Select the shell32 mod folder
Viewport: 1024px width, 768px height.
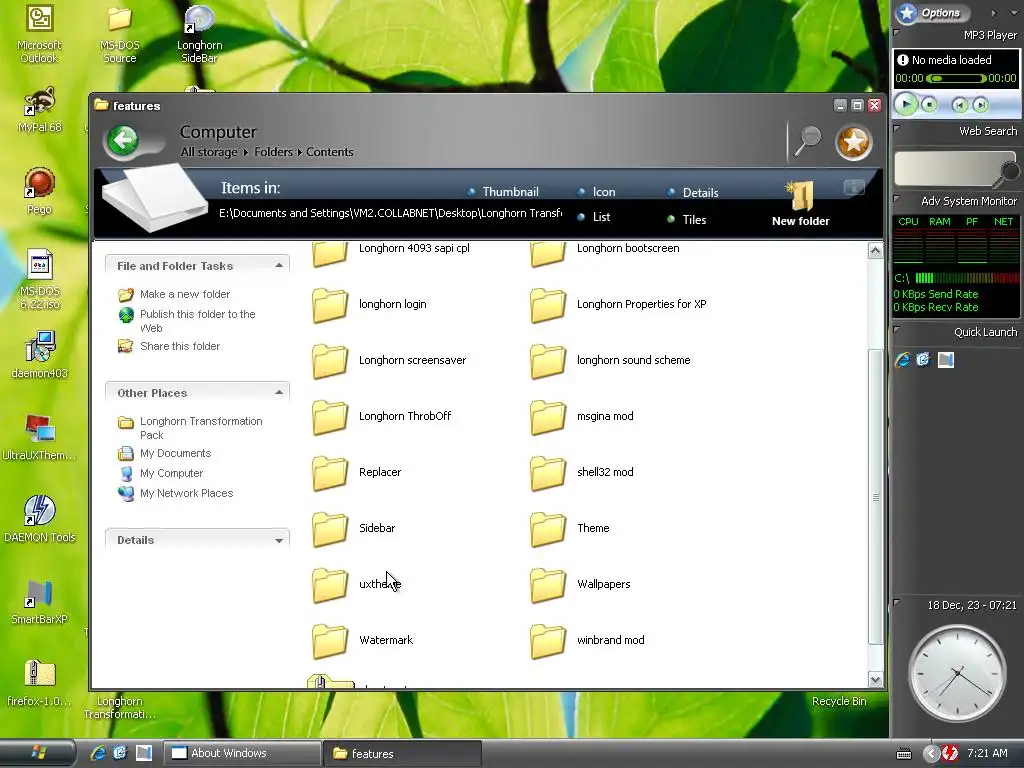pyautogui.click(x=582, y=472)
